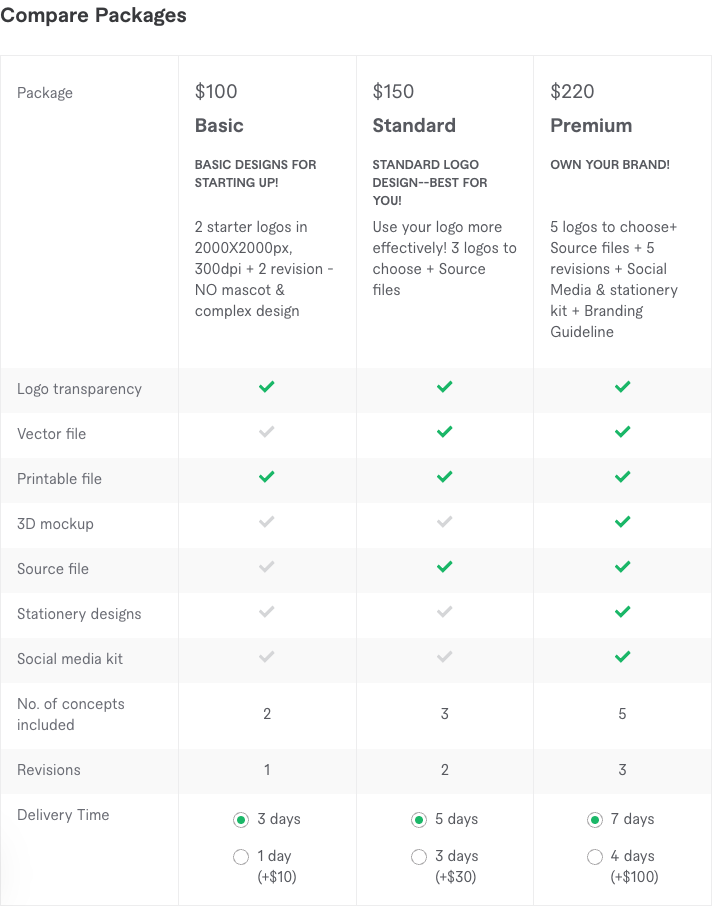Click Basic package Printable file checkmark

pyautogui.click(x=266, y=477)
